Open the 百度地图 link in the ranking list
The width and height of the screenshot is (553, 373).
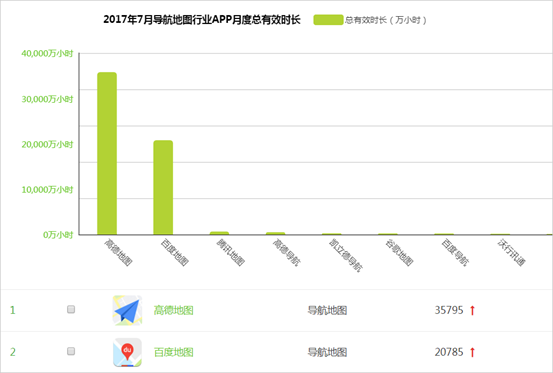click(174, 352)
